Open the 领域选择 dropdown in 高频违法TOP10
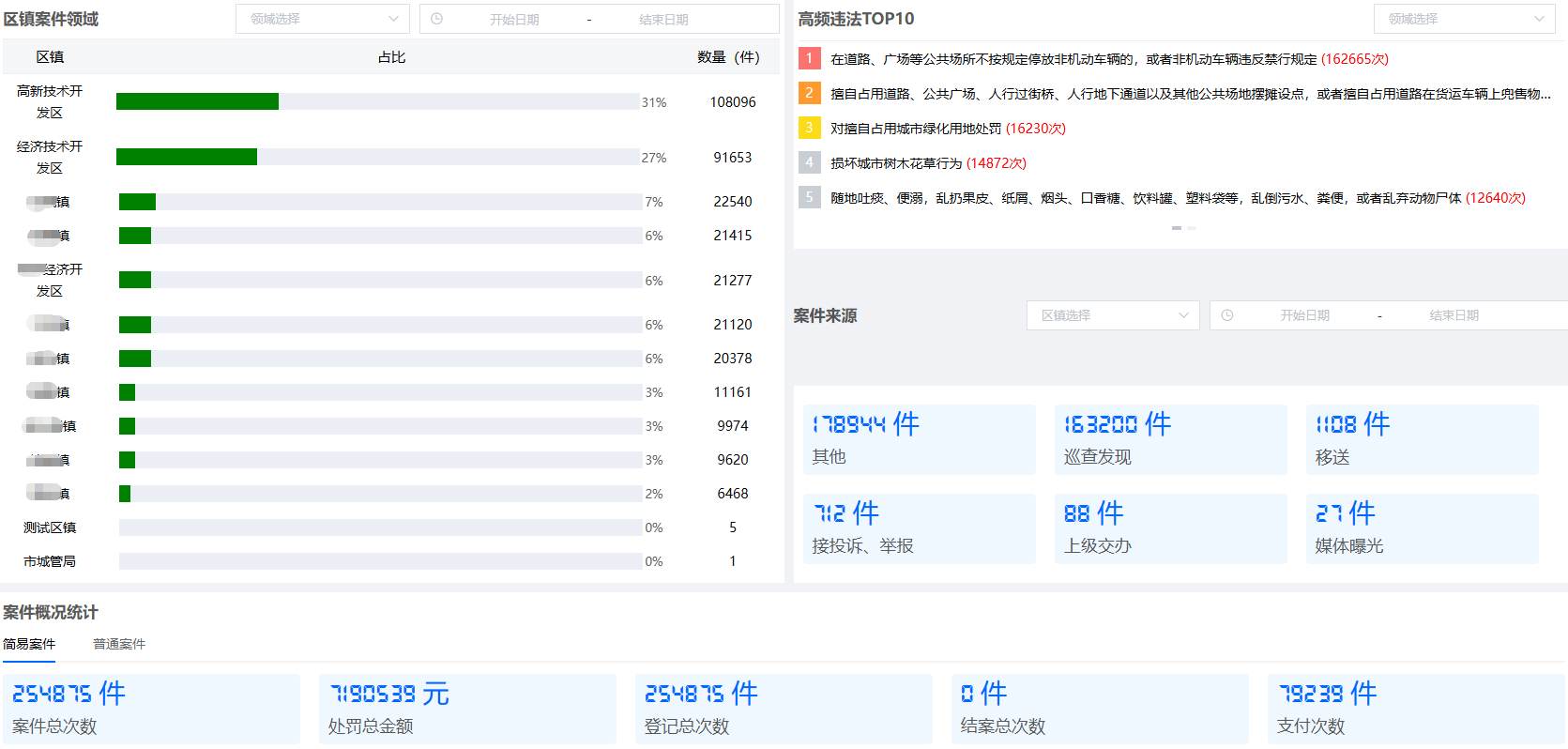Image resolution: width=1568 pixels, height=749 pixels. [x=1467, y=19]
